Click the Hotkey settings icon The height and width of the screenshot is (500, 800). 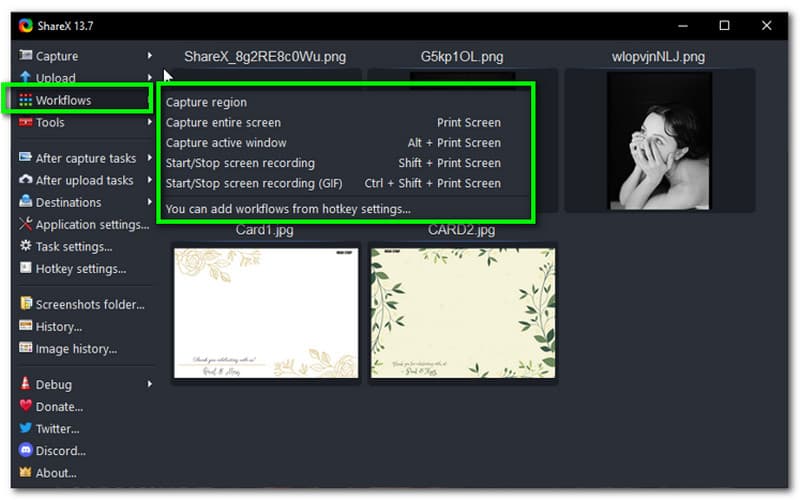[26, 268]
